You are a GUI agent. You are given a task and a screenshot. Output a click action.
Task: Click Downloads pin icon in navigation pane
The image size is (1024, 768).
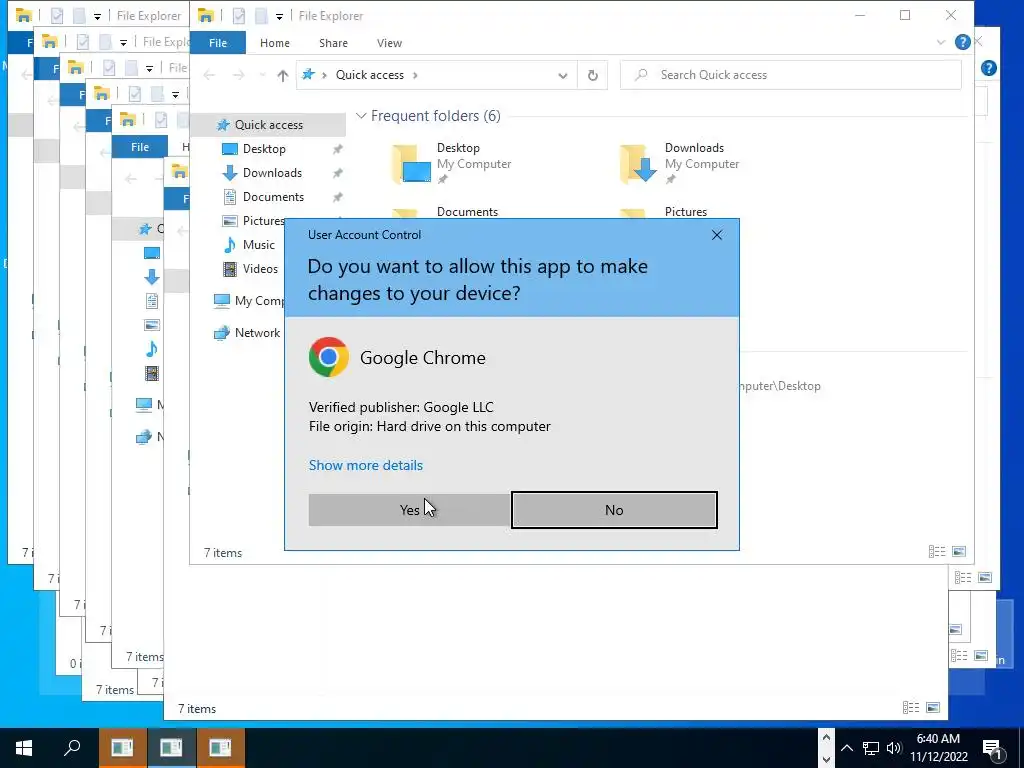[x=338, y=173]
